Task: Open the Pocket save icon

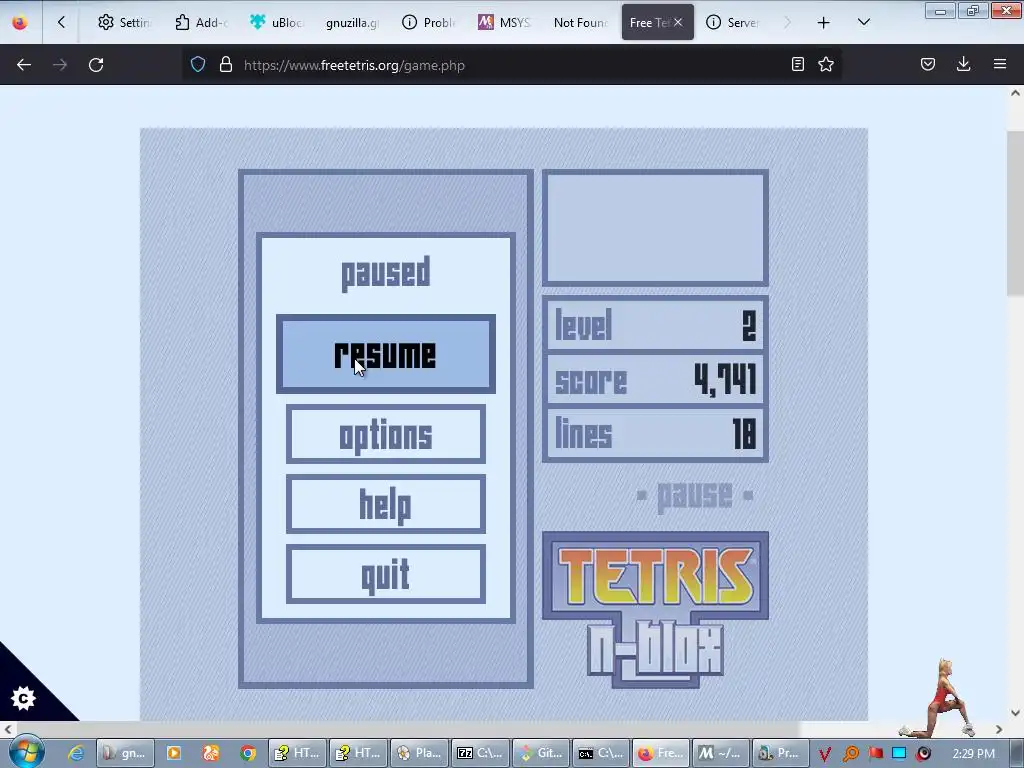Action: click(x=928, y=64)
